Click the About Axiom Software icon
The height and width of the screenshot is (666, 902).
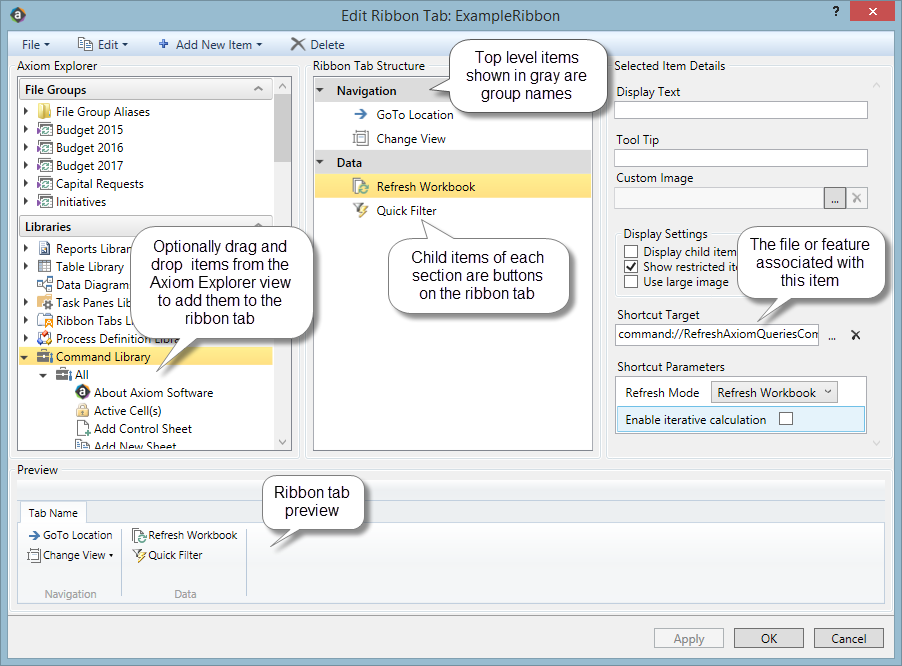(x=83, y=392)
